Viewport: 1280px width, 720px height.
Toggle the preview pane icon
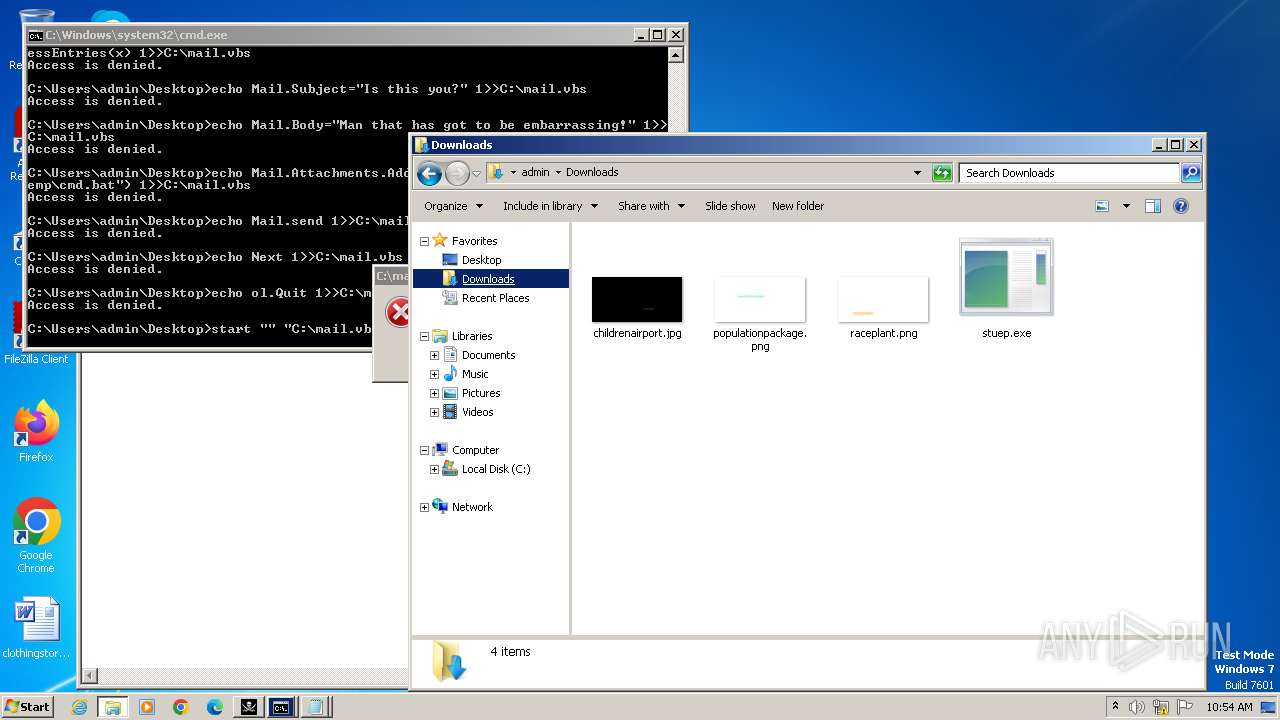click(1153, 206)
